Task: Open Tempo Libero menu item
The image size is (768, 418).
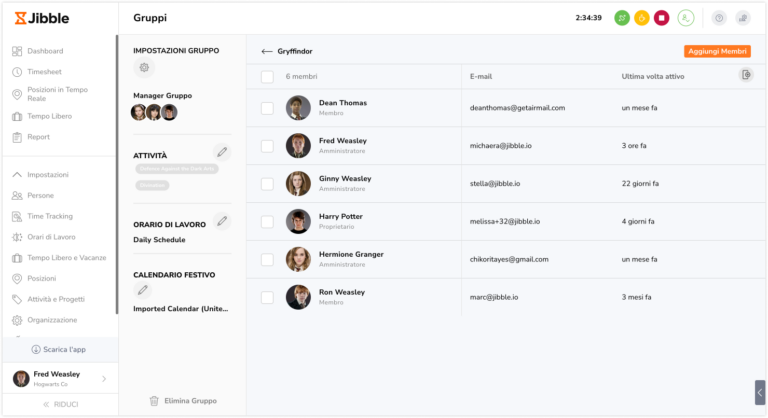Action: pyautogui.click(x=49, y=116)
